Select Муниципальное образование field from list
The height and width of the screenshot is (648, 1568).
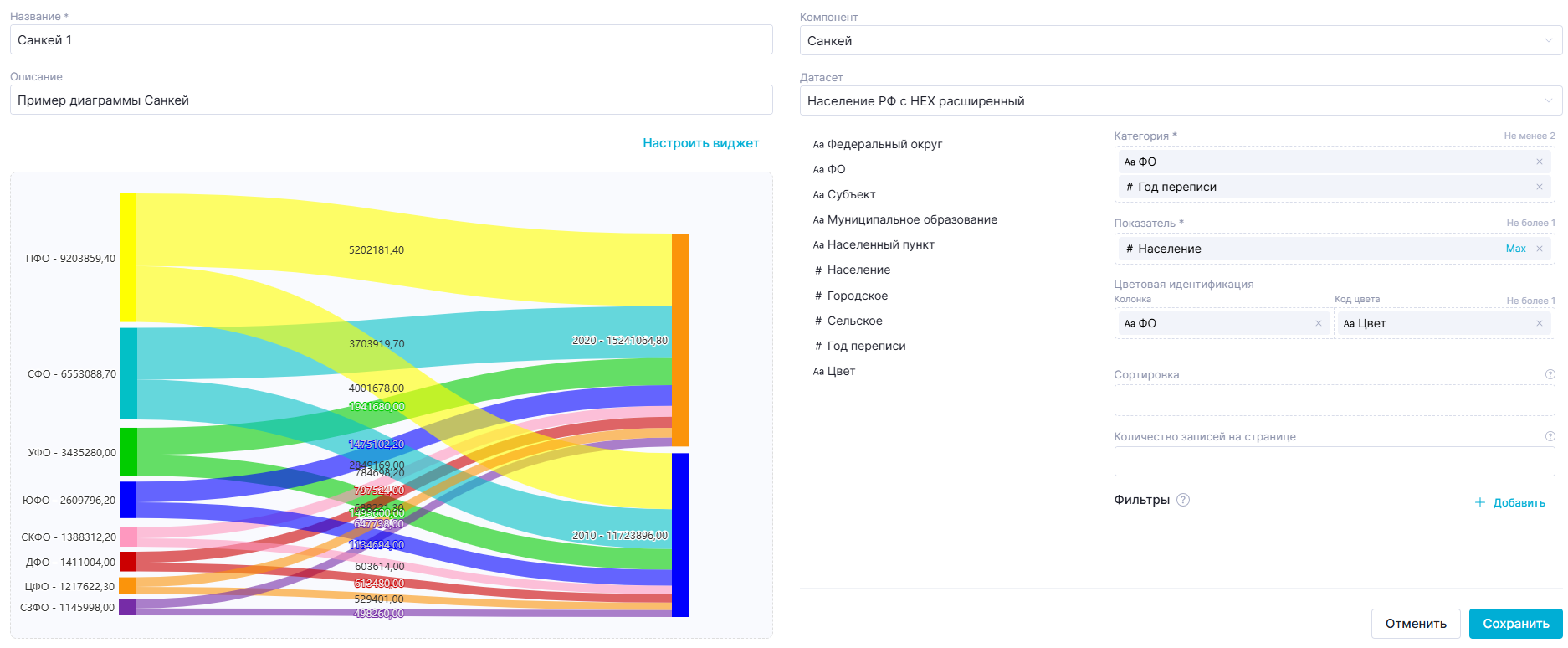[x=911, y=219]
